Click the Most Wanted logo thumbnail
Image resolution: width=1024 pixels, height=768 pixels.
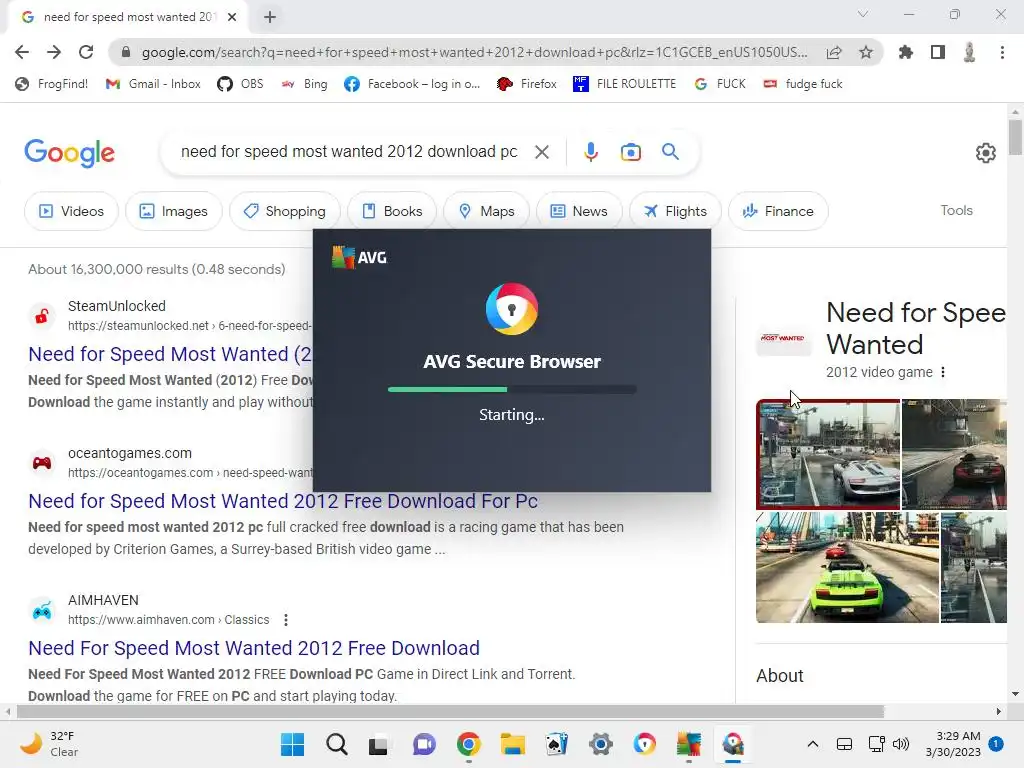pos(783,338)
